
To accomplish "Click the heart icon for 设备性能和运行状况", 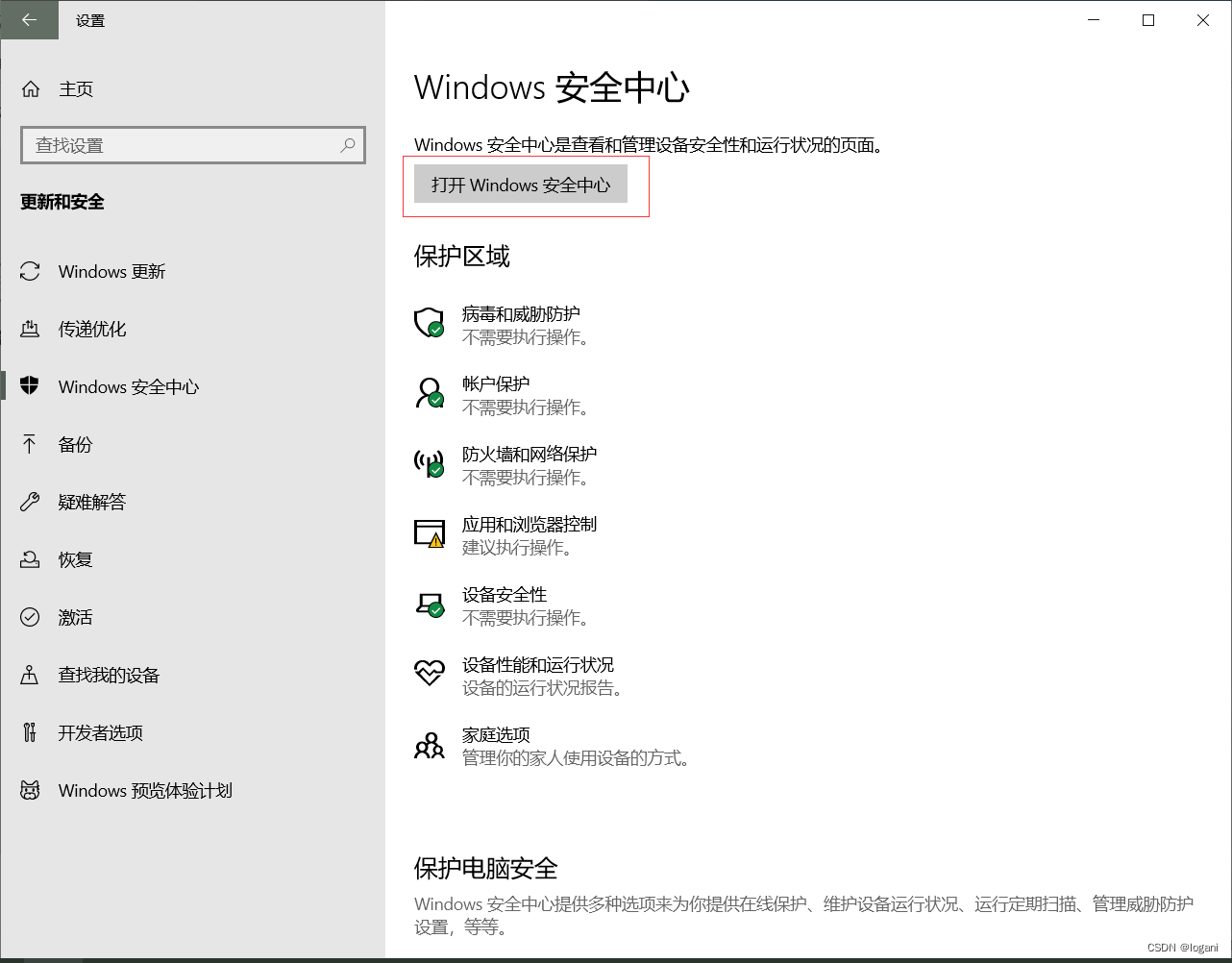I will pos(430,672).
